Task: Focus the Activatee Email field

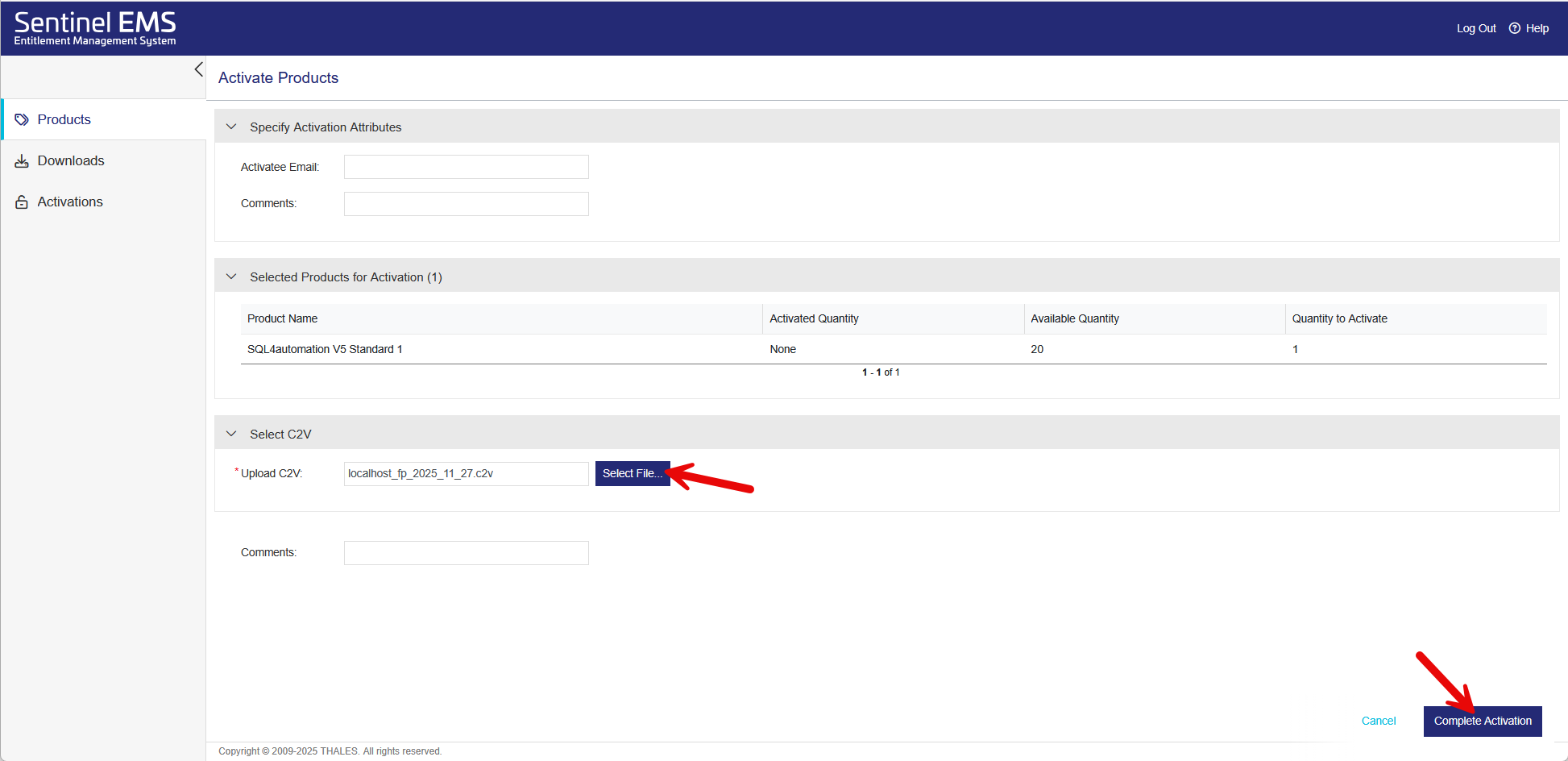Action: click(467, 167)
